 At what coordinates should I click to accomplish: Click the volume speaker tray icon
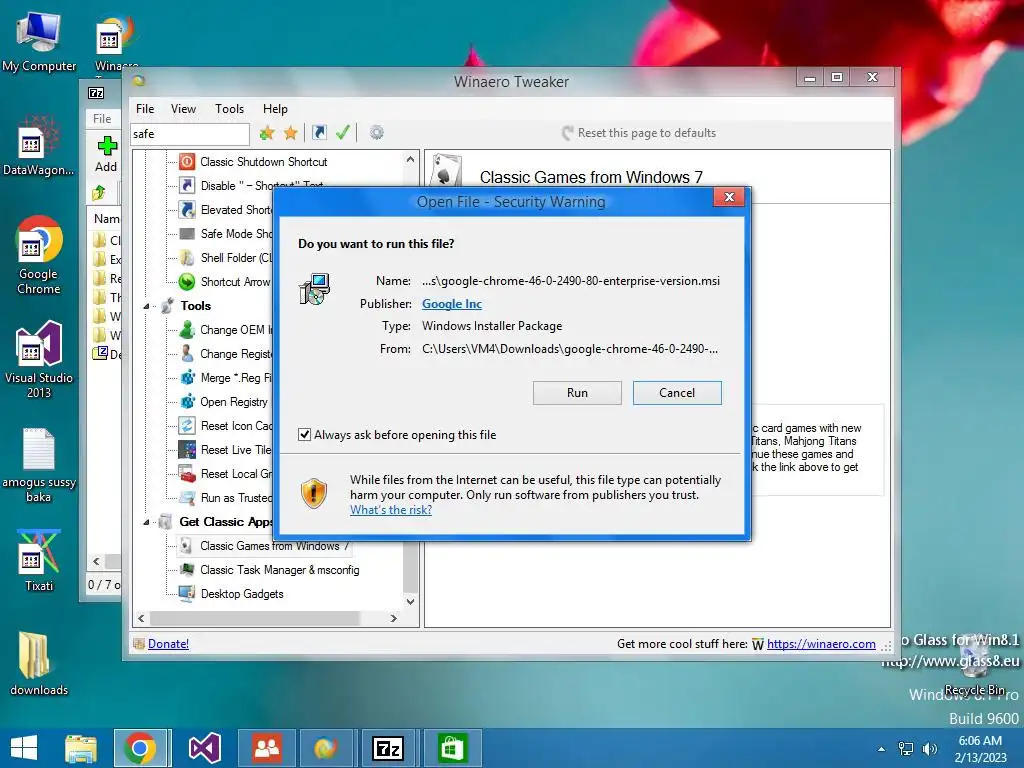pyautogui.click(x=929, y=749)
